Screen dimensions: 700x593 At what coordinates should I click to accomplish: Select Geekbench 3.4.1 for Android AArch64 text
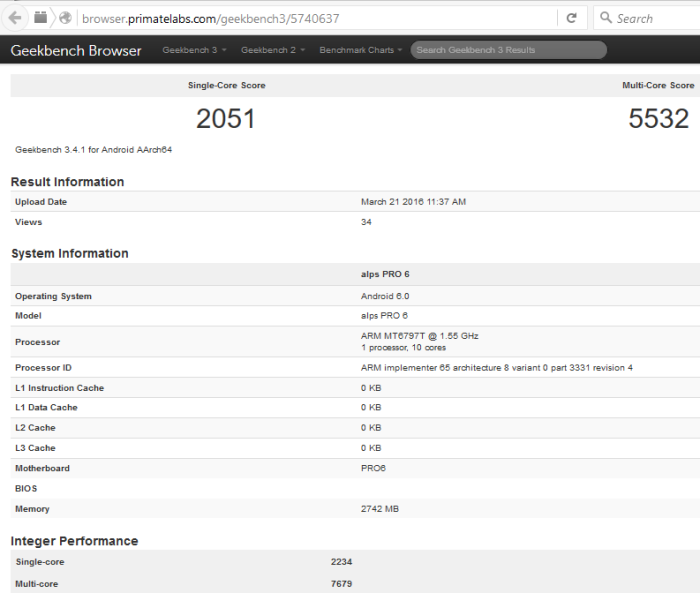(x=93, y=150)
